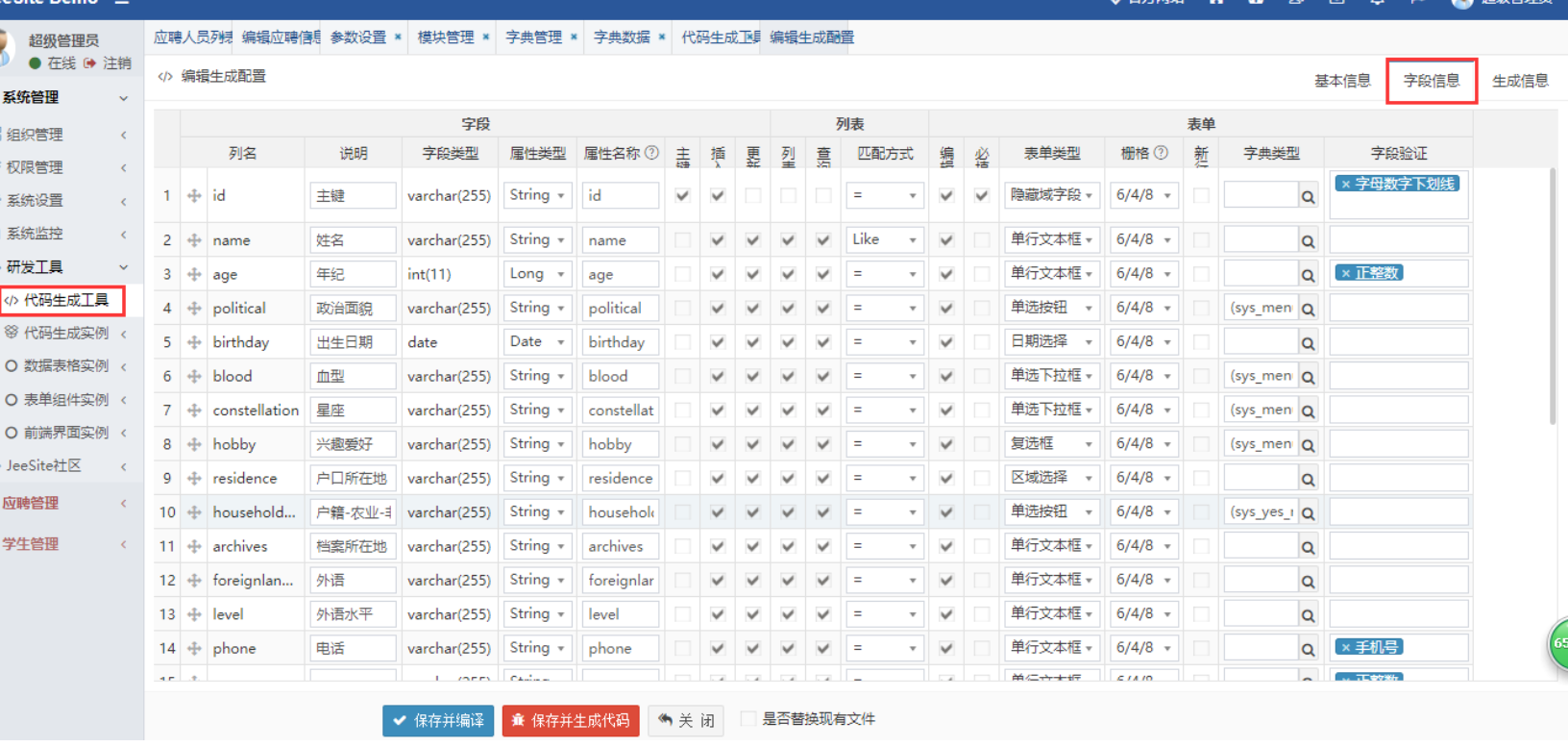Image resolution: width=1568 pixels, height=747 pixels.
Task: Open the form type dropdown 复选框 for hobby
Action: 1052,444
